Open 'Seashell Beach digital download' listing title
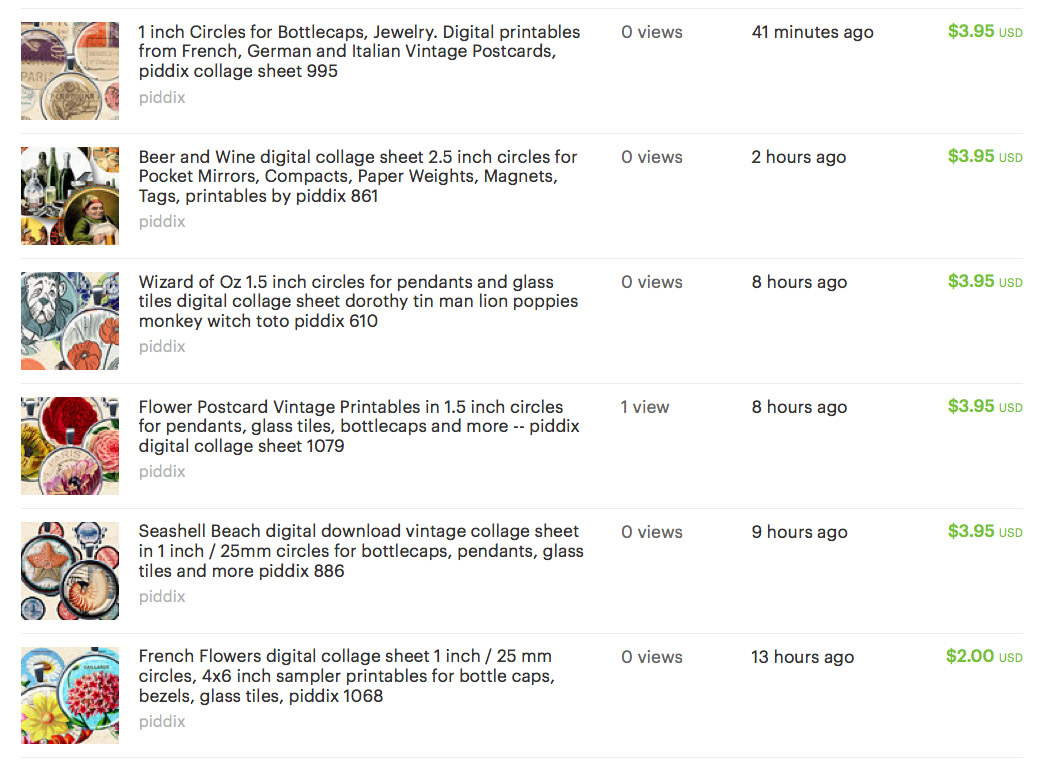 click(361, 551)
